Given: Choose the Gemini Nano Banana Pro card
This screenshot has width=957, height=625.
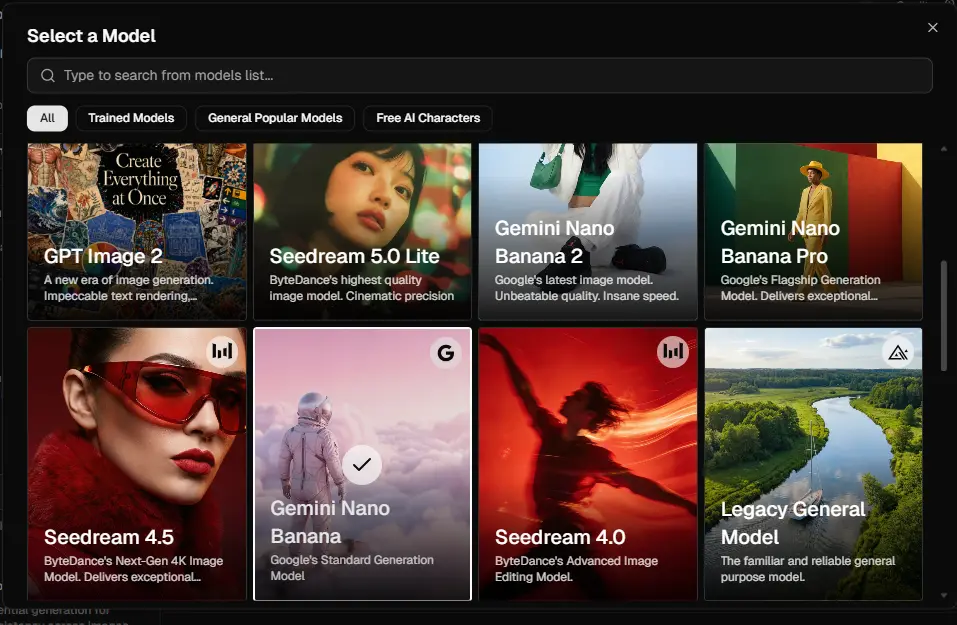Looking at the screenshot, I should [x=814, y=231].
